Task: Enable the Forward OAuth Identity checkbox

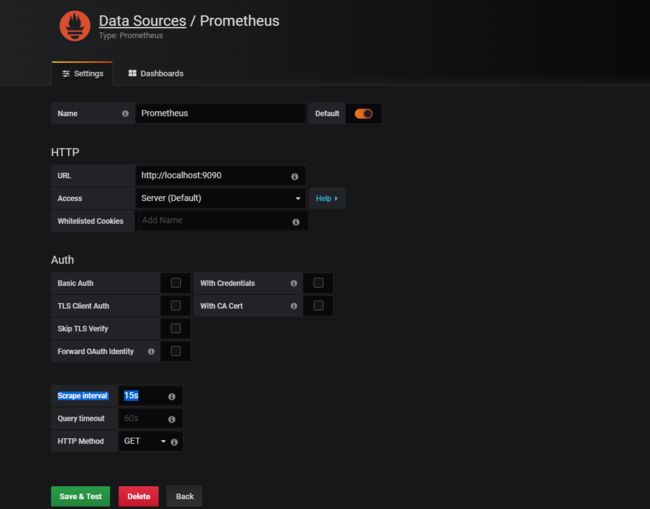Action: (x=176, y=351)
